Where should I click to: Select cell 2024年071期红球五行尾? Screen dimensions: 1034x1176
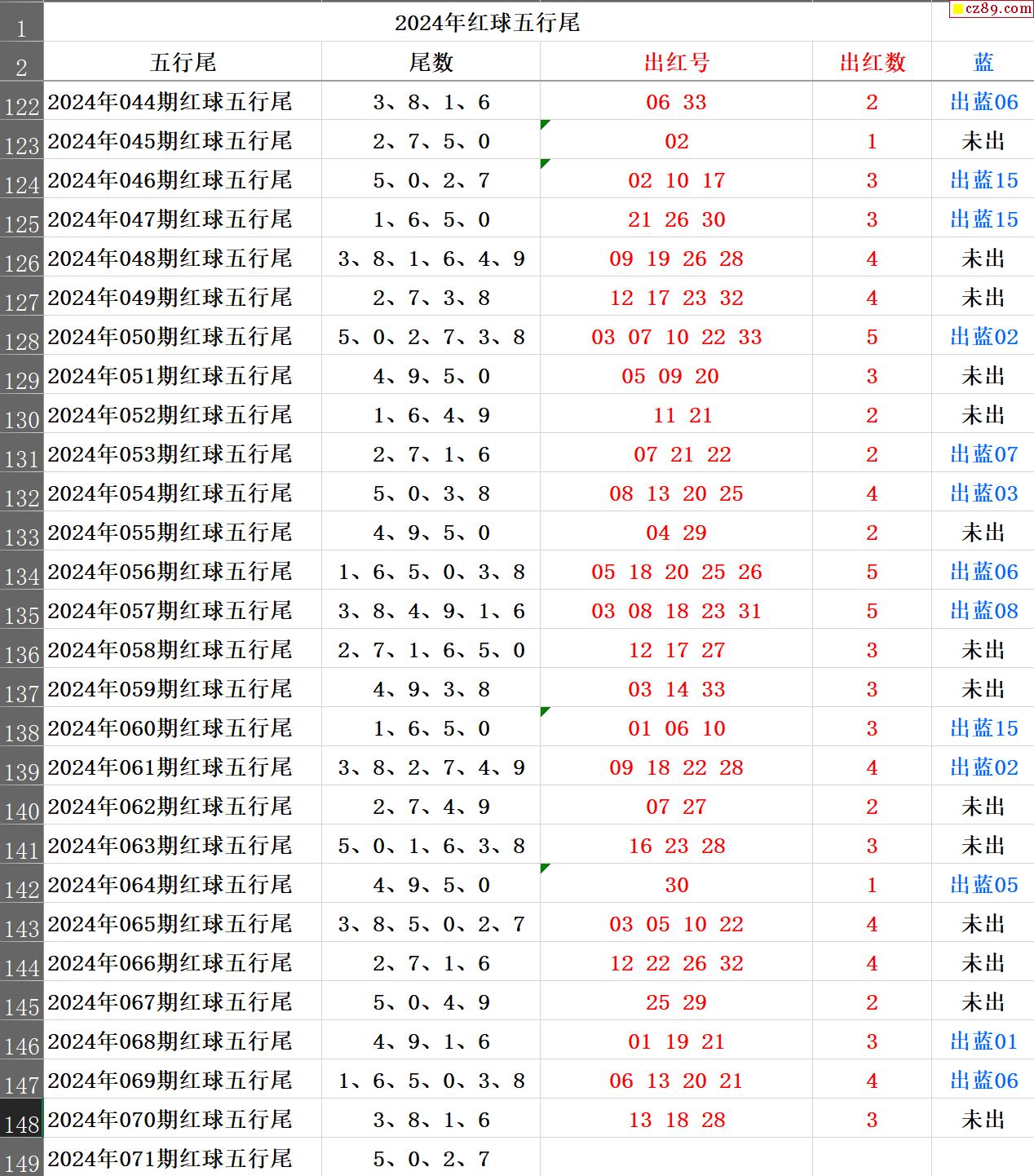pos(183,1157)
